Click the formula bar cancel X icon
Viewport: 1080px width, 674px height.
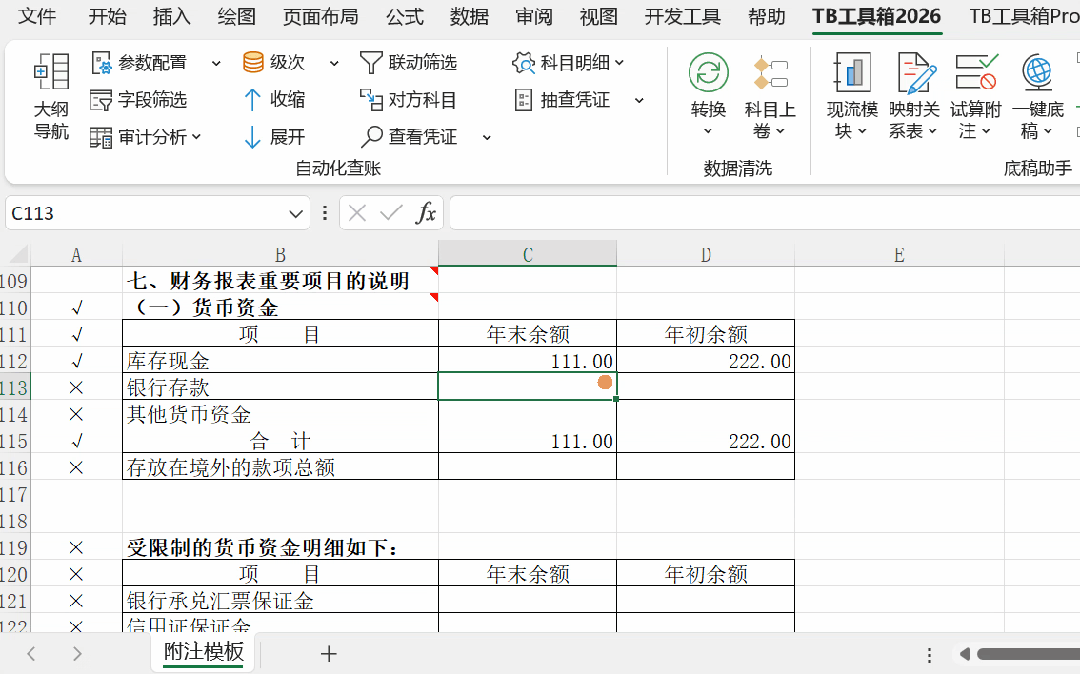point(357,213)
